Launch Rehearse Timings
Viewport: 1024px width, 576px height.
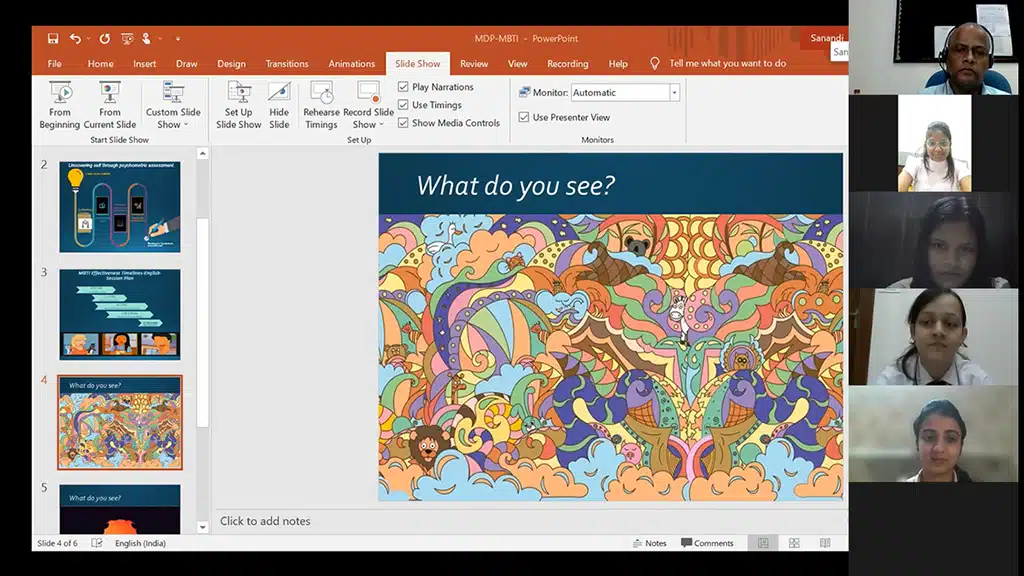(x=321, y=105)
